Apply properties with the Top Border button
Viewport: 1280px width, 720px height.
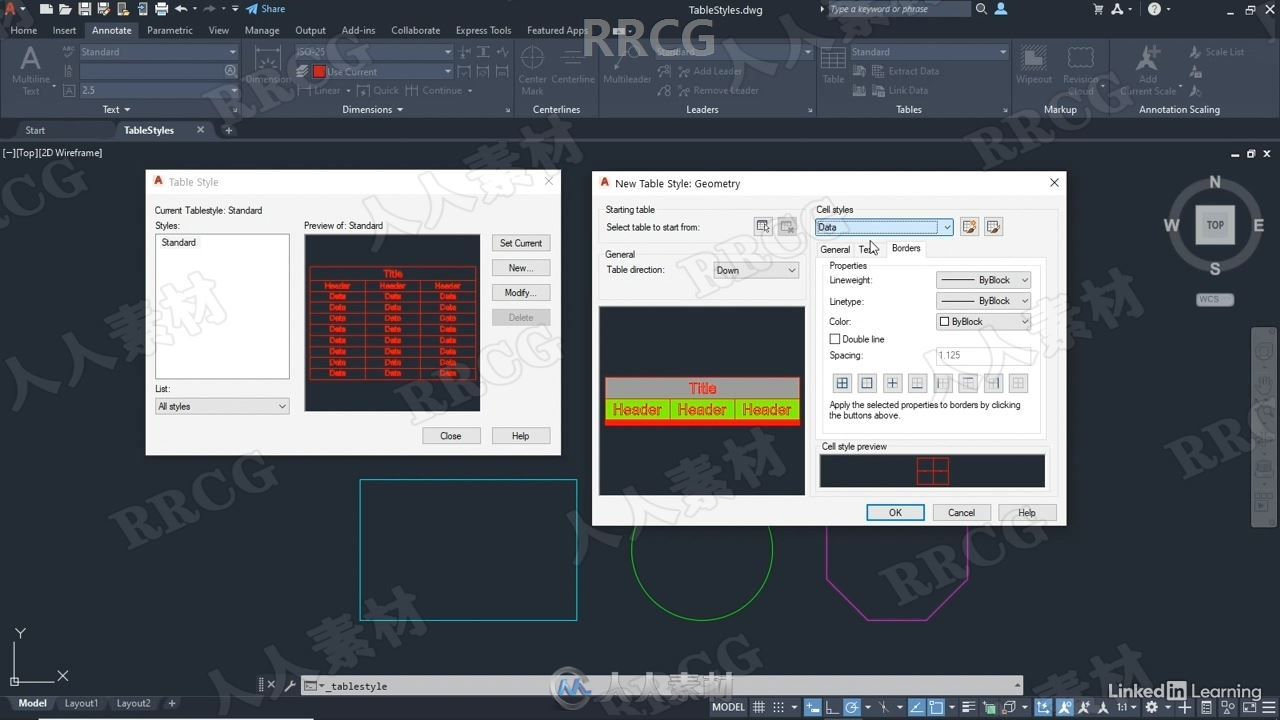[x=968, y=383]
